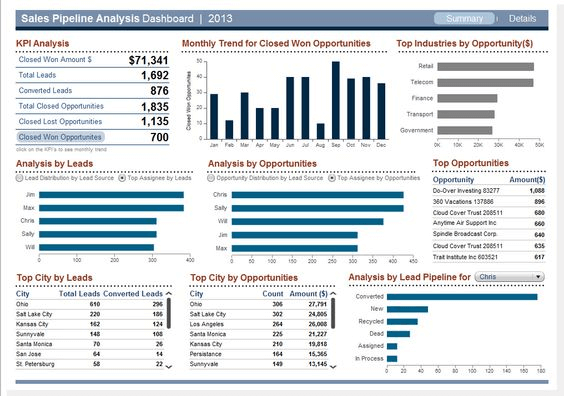This screenshot has height=396, width=564.
Task: Select the Converted Leads KPI
Action: (x=92, y=91)
